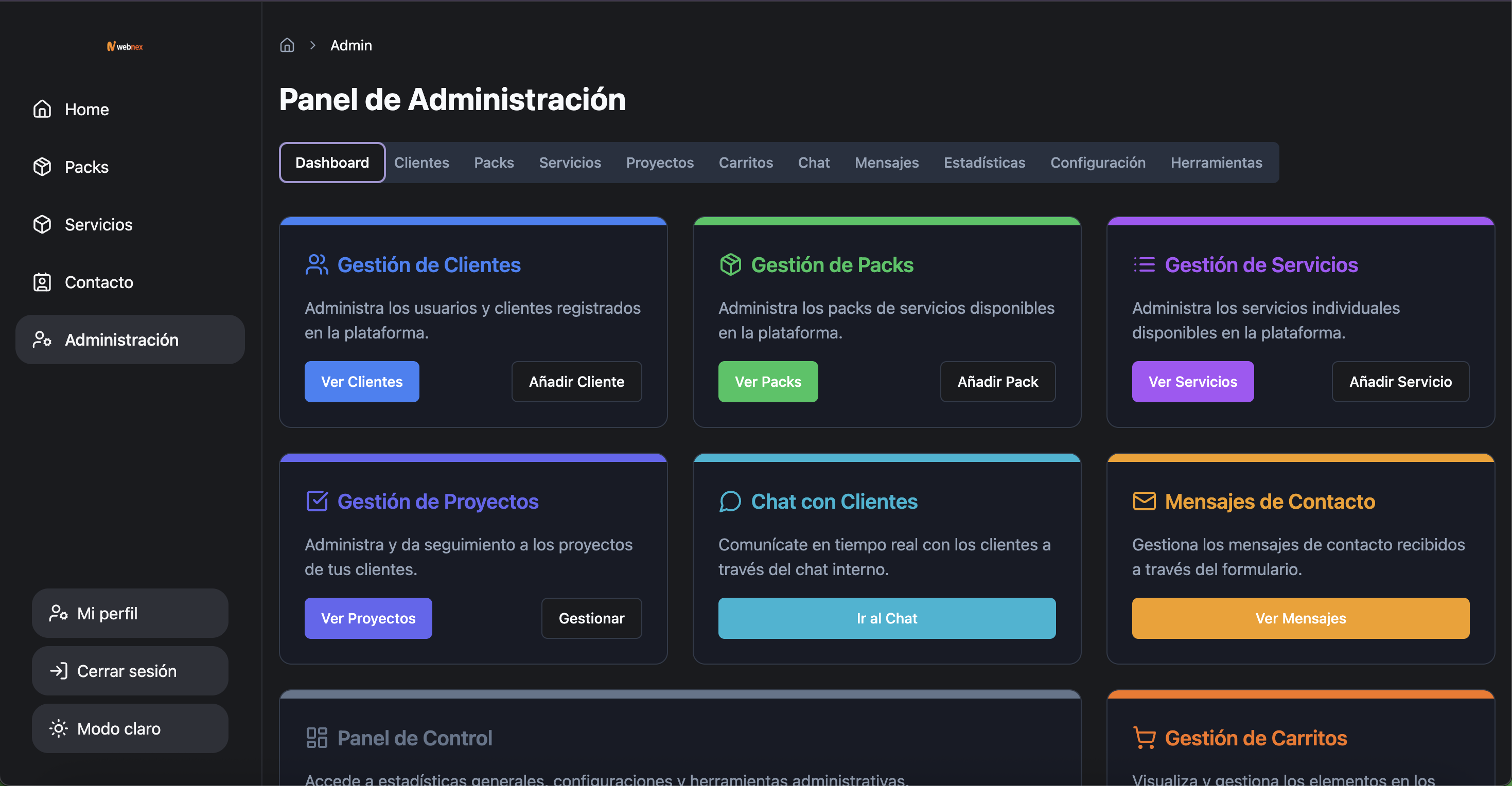Open the Estadísticas tab
Viewport: 1512px width, 786px height.
coord(984,163)
